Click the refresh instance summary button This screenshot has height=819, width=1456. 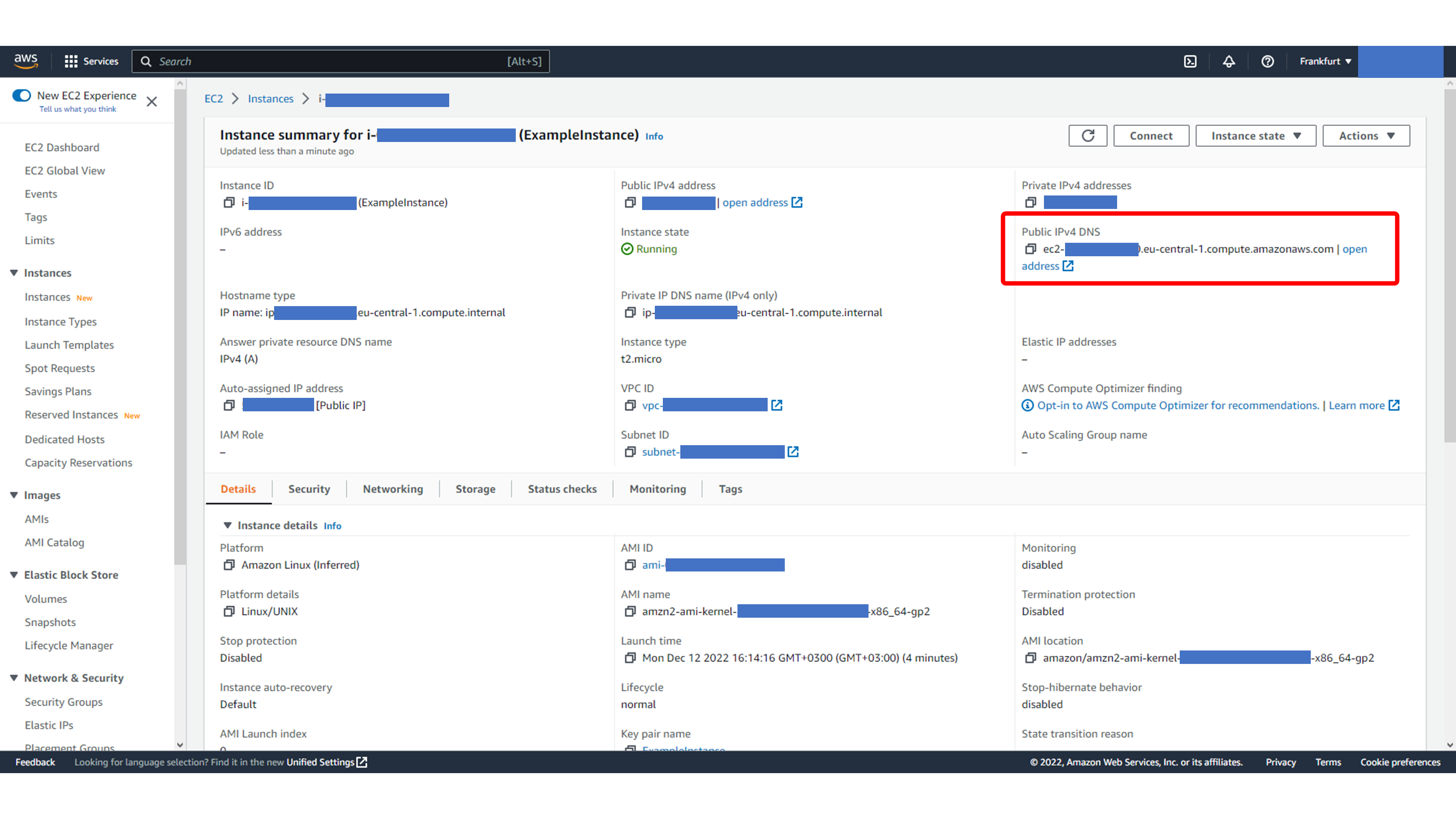click(1088, 136)
